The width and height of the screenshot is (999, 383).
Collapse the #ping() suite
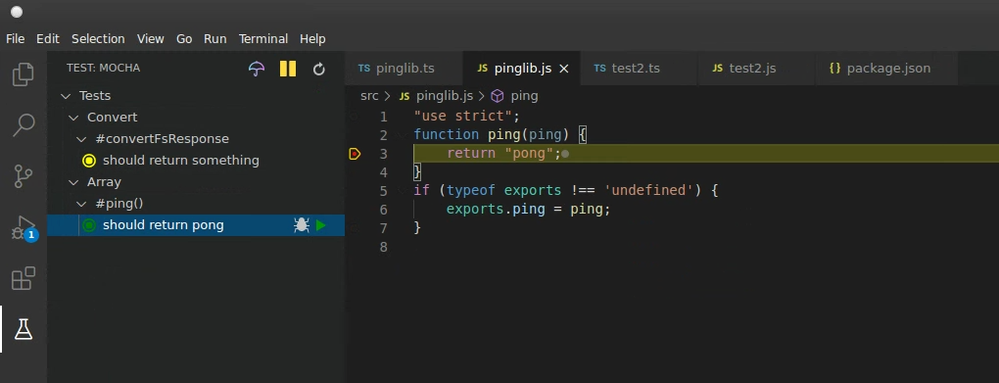click(81, 204)
